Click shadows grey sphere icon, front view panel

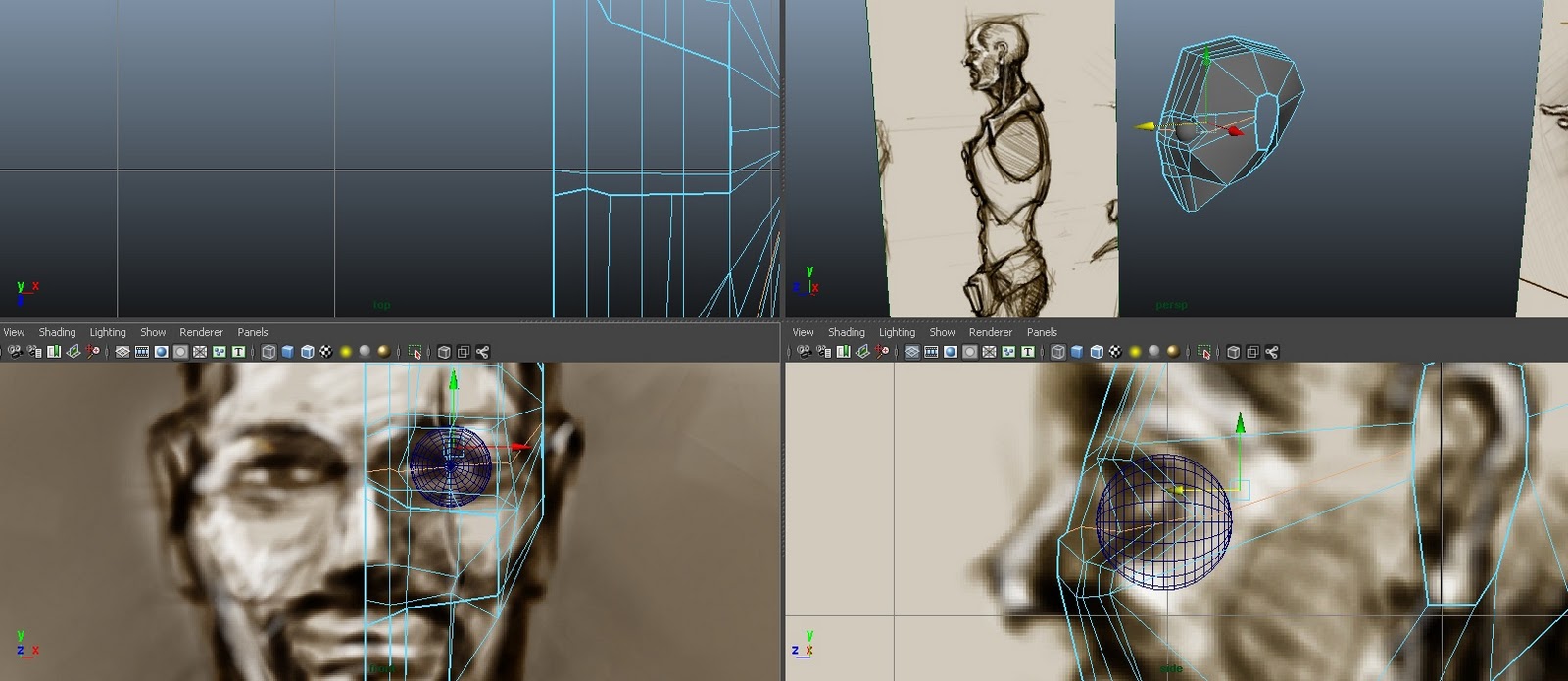pos(365,352)
